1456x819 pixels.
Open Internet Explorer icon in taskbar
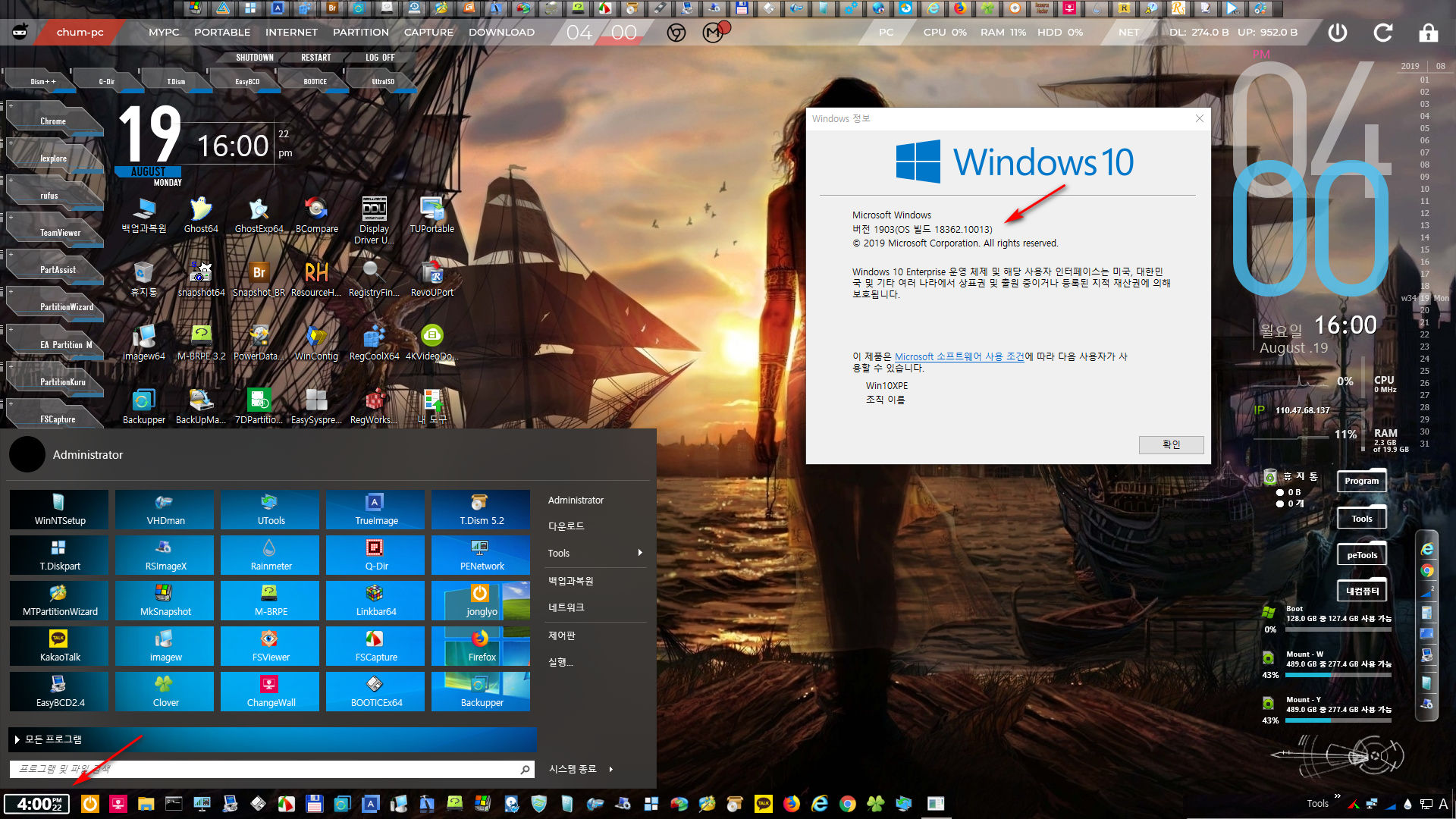[x=820, y=804]
